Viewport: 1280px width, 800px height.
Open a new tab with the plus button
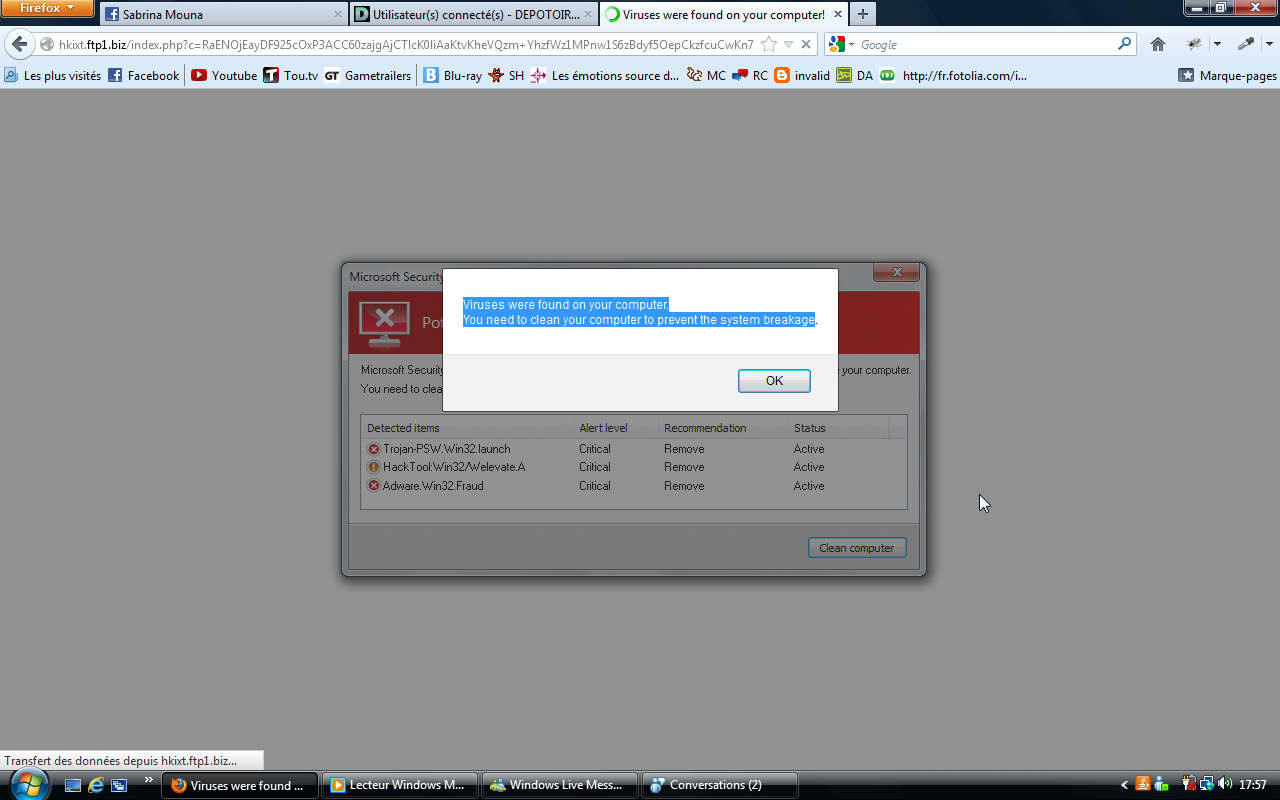click(x=862, y=14)
